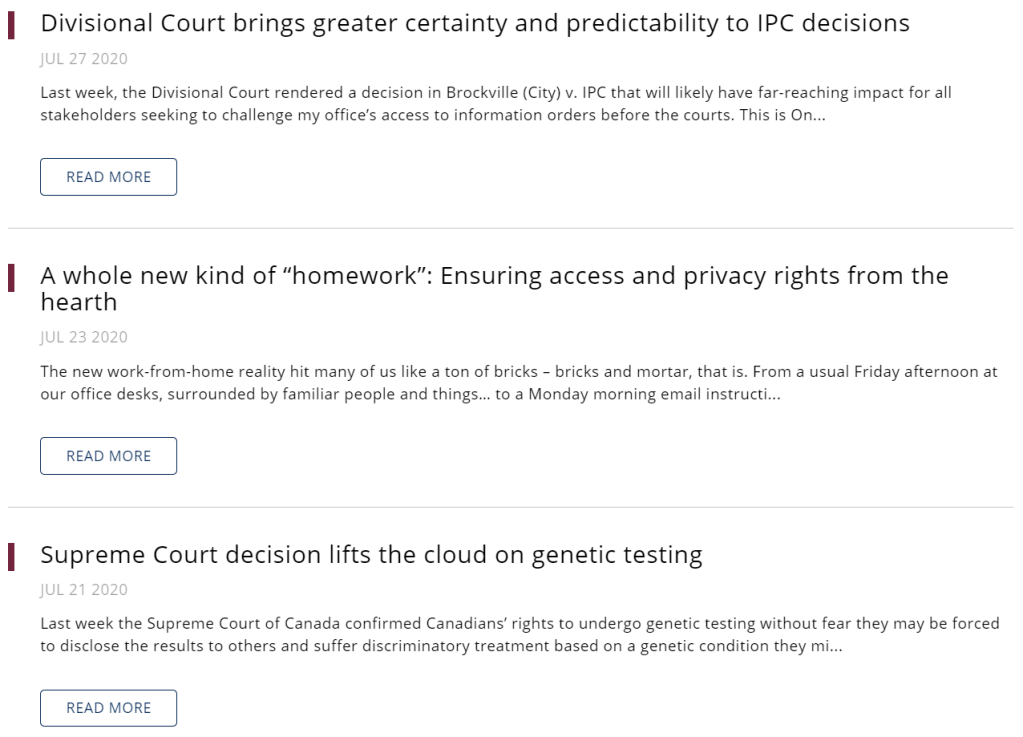Click the JUL 21 2020 date
Image resolution: width=1023 pixels, height=737 pixels.
[x=84, y=590]
